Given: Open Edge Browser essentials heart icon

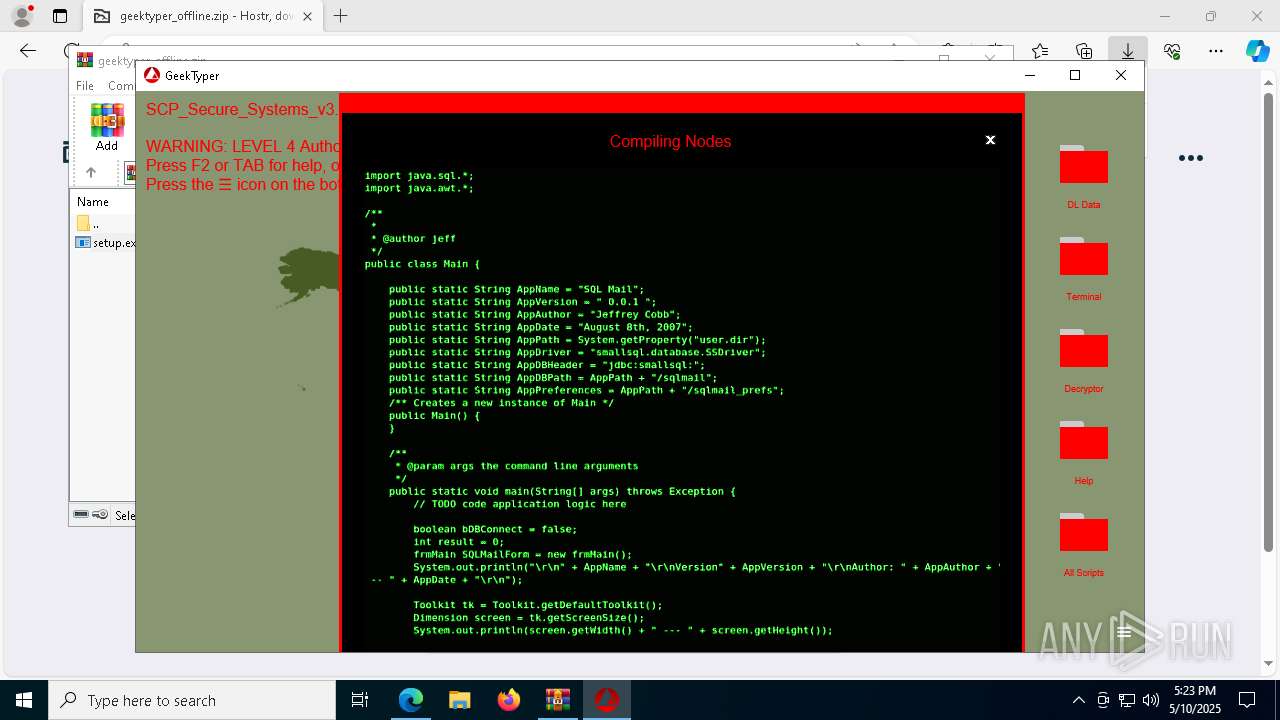Looking at the screenshot, I should pyautogui.click(x=1172, y=51).
